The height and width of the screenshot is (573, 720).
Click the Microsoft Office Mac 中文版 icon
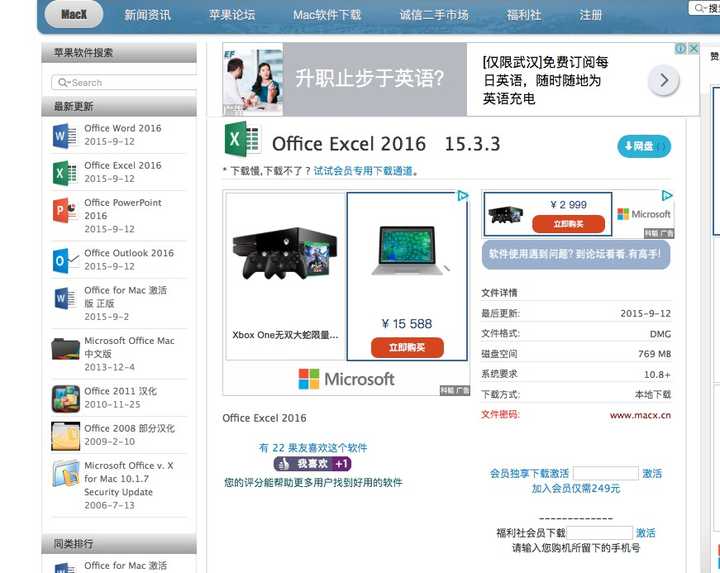65,348
